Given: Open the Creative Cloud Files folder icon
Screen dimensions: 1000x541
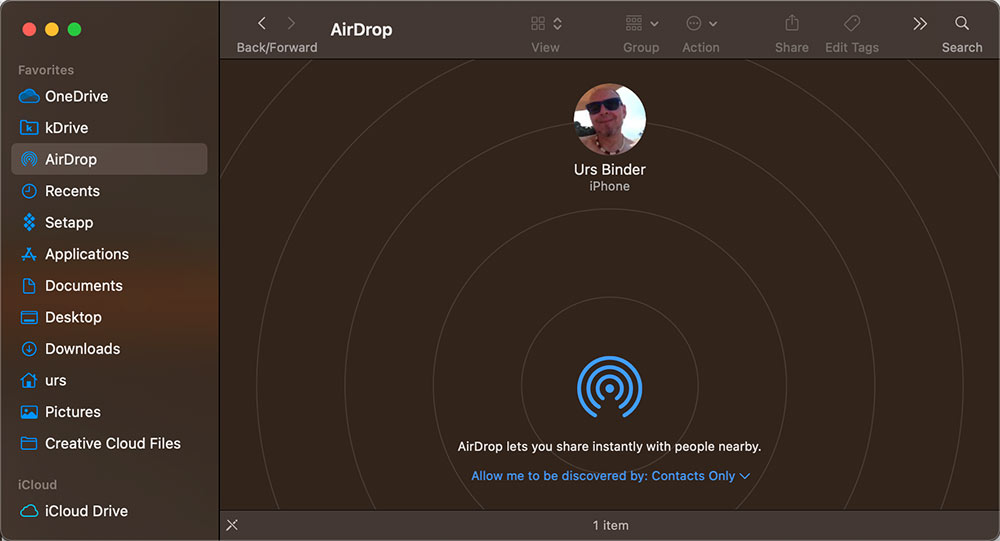Looking at the screenshot, I should point(29,443).
